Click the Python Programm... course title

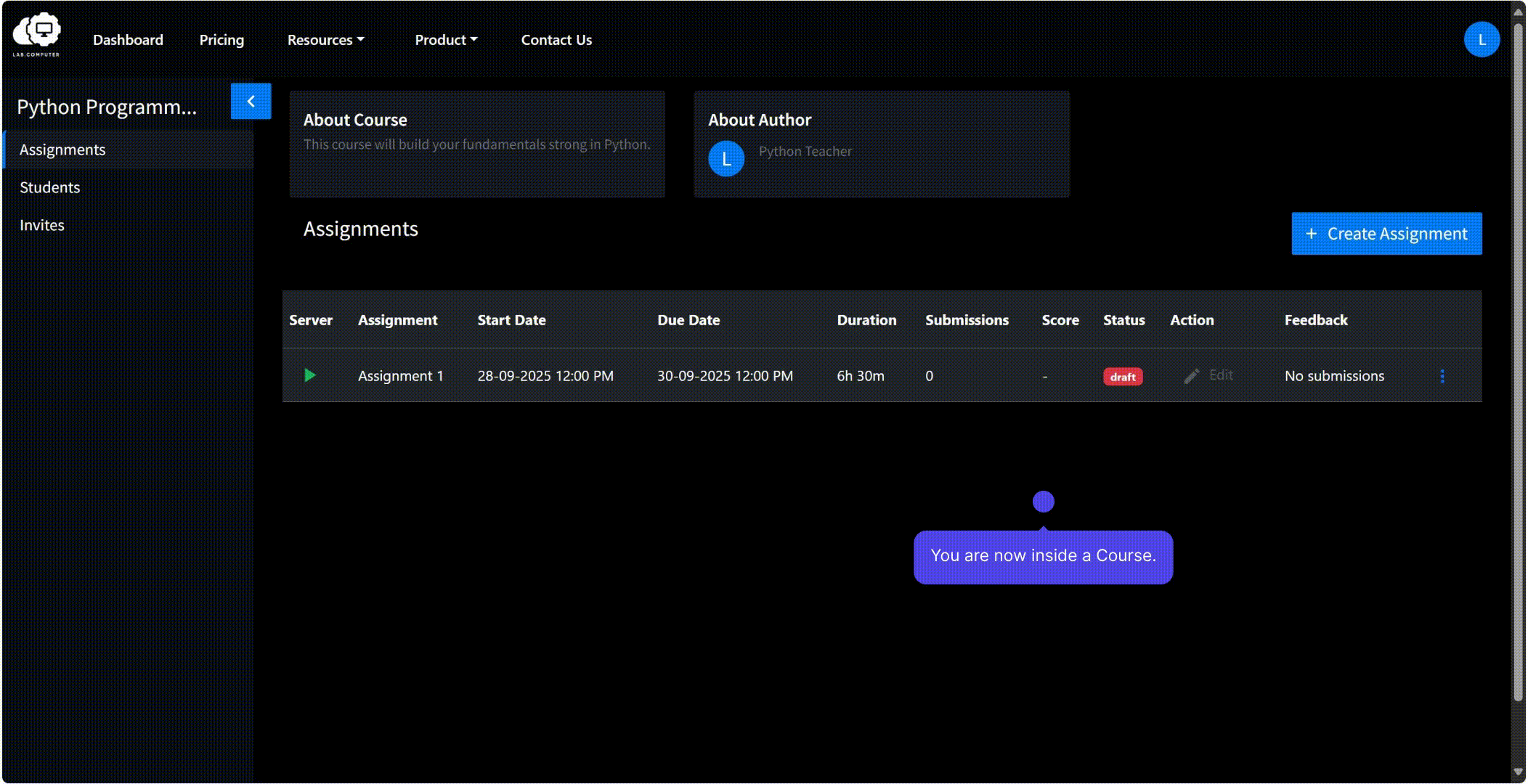107,107
